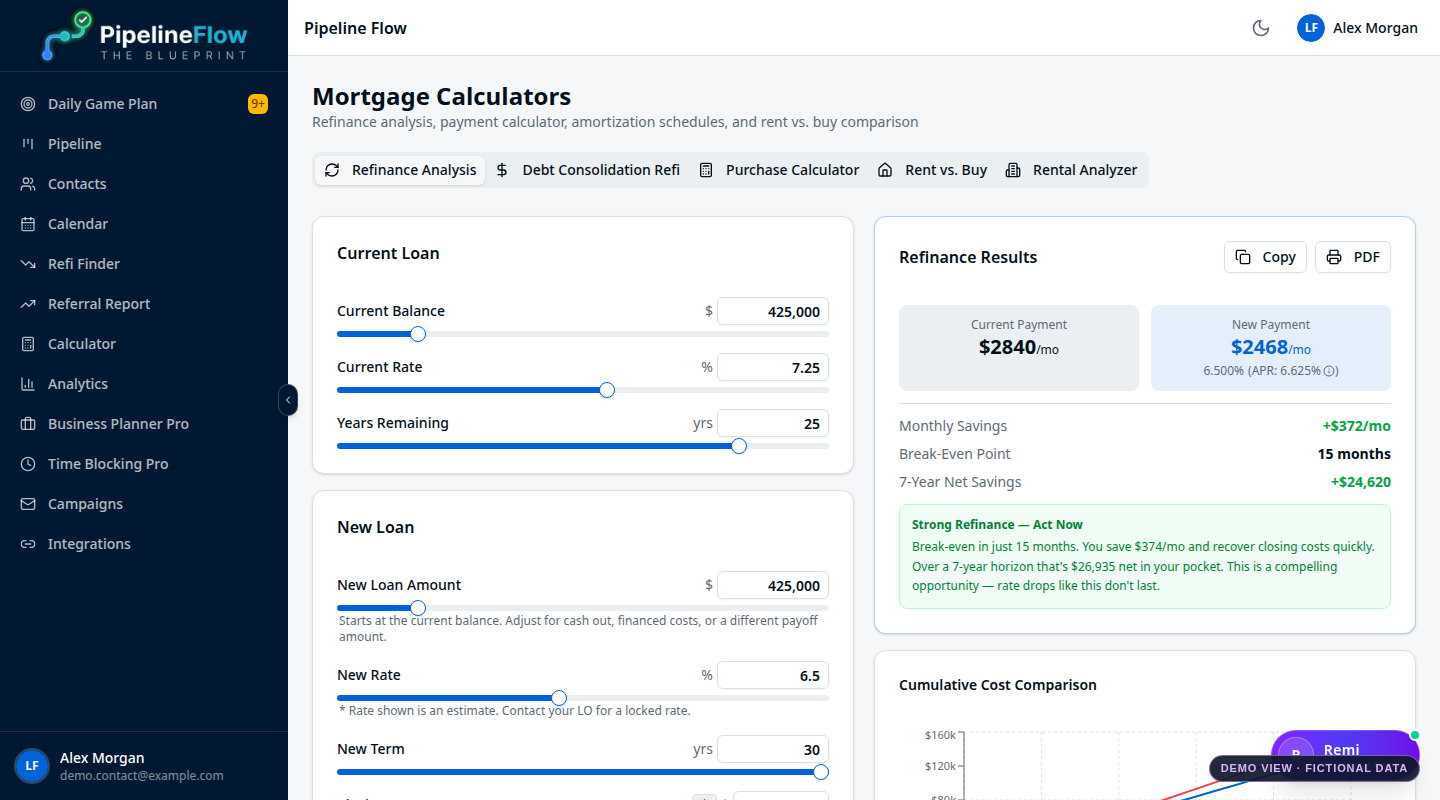Click the New Term slider handle
The width and height of the screenshot is (1440, 800).
click(821, 772)
